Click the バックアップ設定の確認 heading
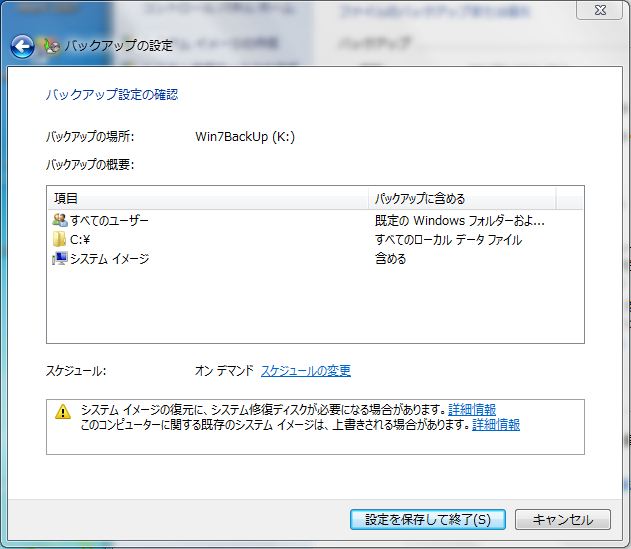The image size is (631, 549). (x=111, y=95)
